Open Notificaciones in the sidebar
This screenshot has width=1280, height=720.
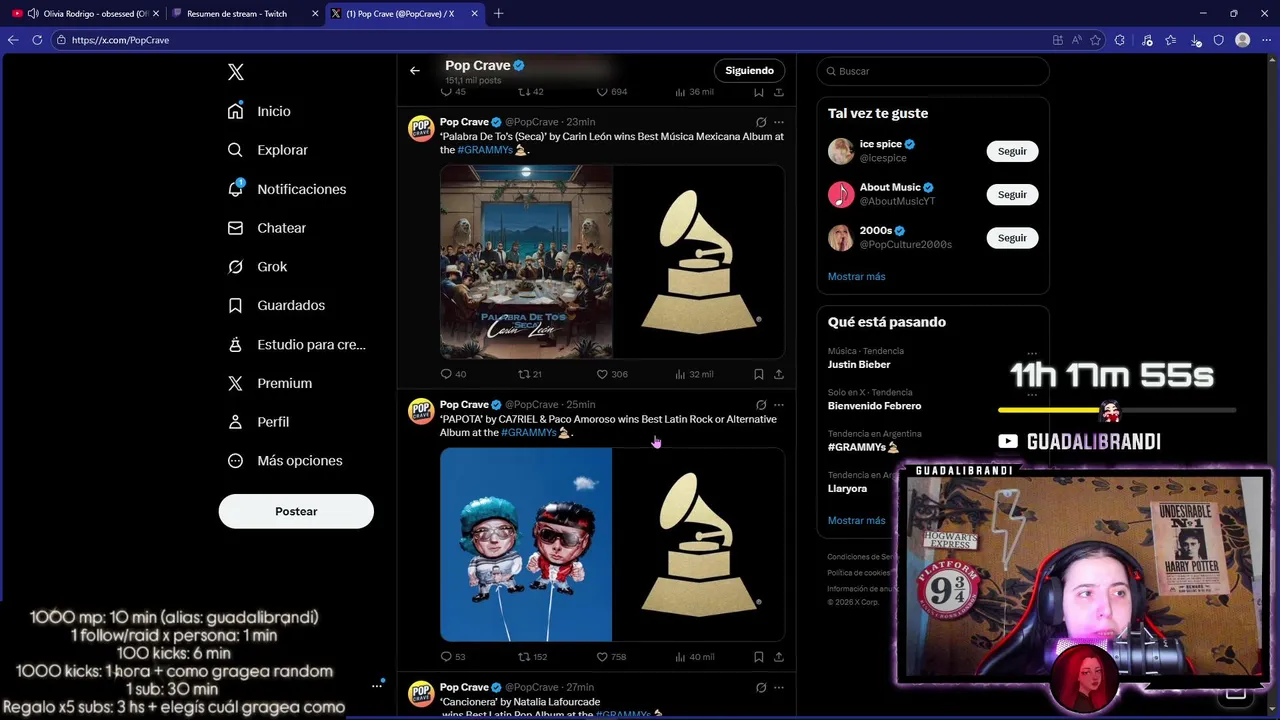(286, 189)
